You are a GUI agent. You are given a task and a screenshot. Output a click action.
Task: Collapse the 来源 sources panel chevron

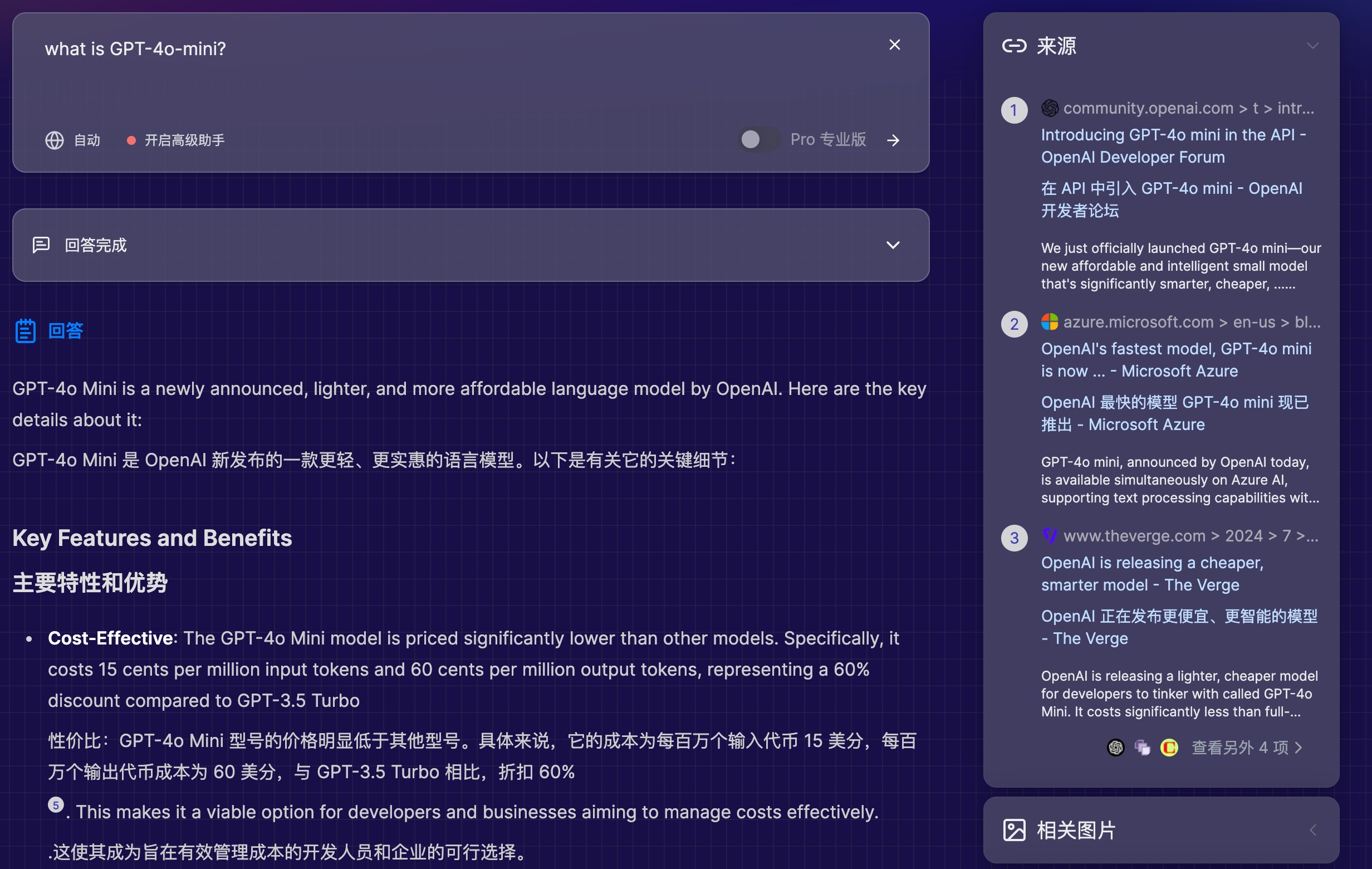pyautogui.click(x=1313, y=46)
